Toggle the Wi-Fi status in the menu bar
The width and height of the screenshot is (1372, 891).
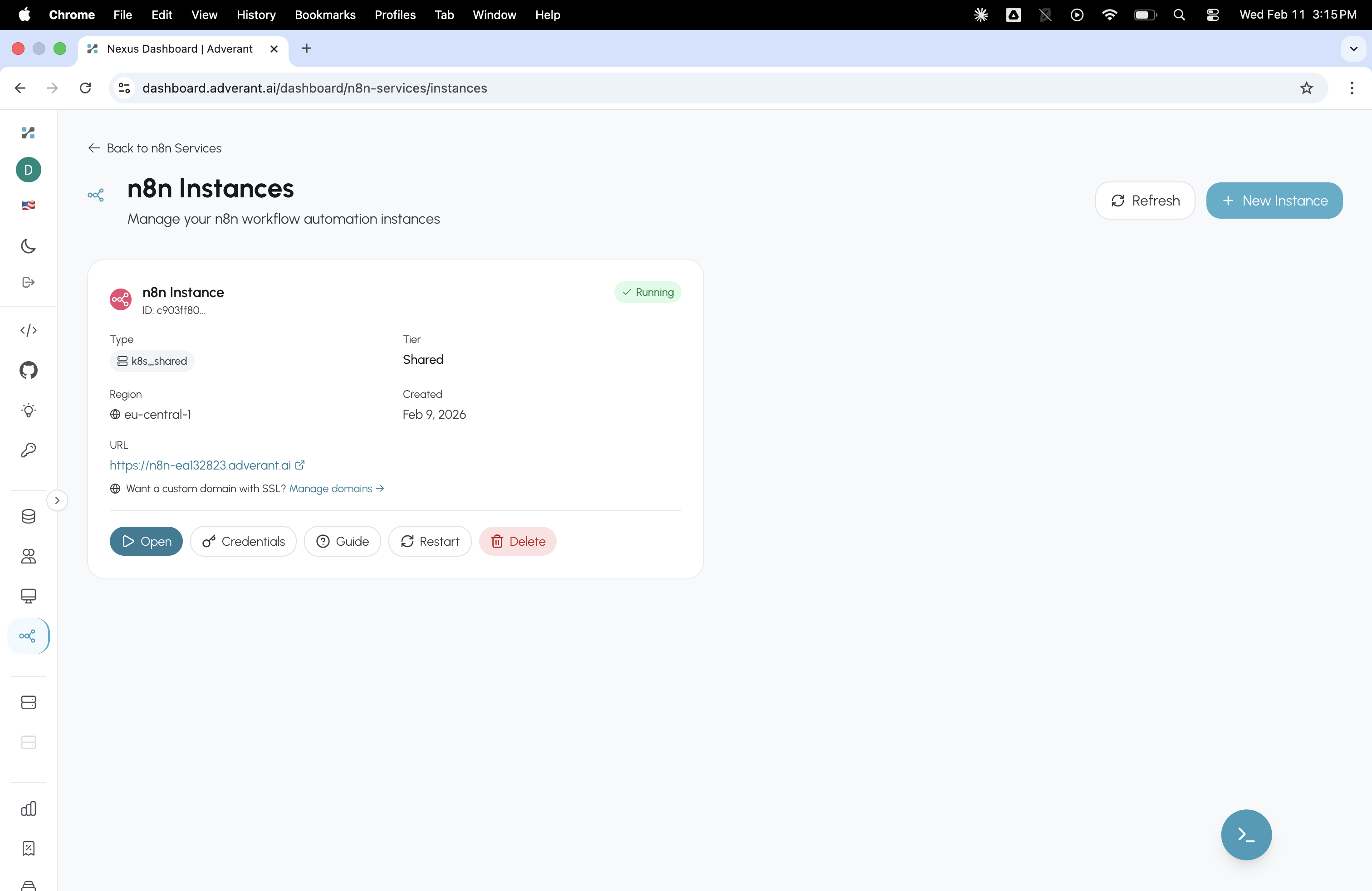coord(1108,15)
